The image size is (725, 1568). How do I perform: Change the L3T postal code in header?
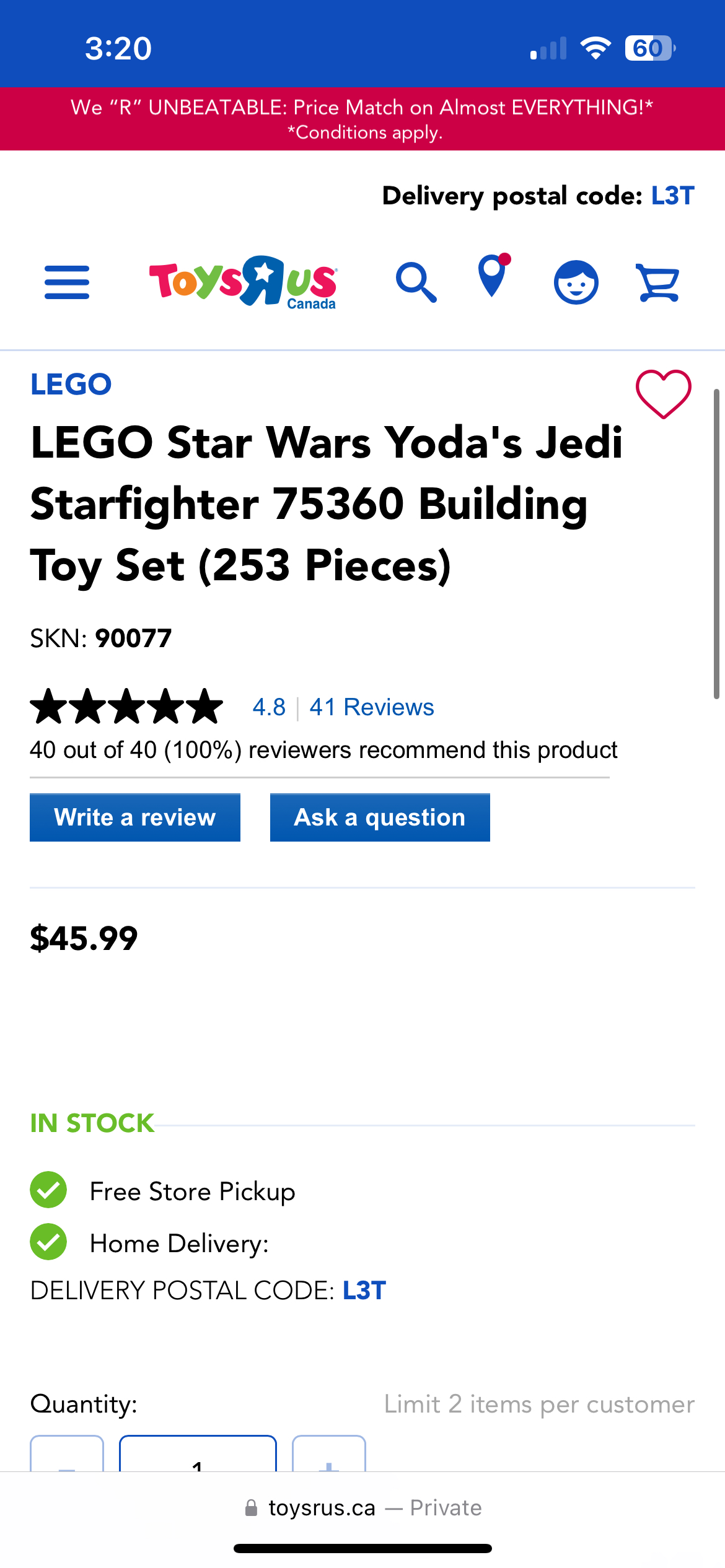[x=672, y=196]
